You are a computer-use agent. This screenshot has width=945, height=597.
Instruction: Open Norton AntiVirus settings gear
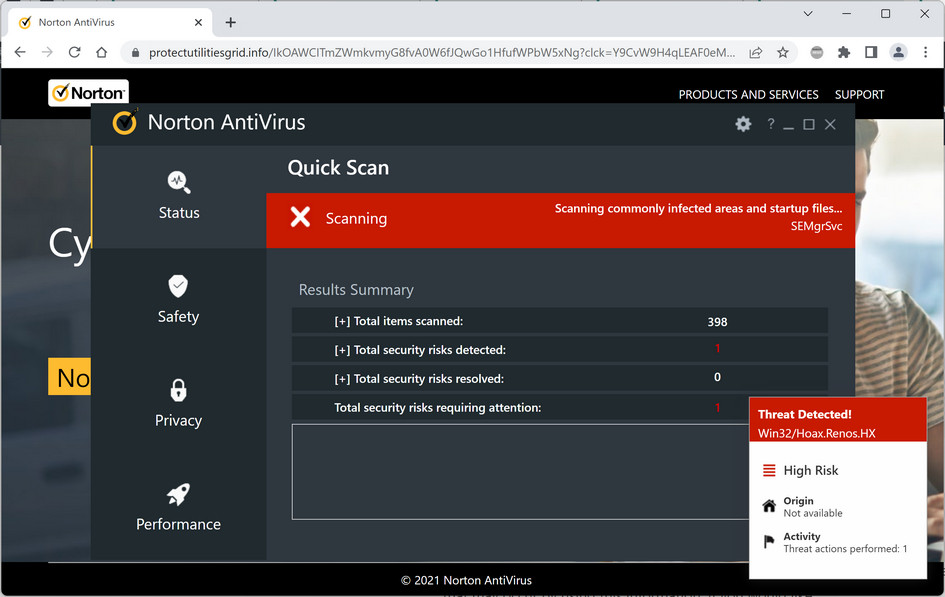[x=743, y=124]
